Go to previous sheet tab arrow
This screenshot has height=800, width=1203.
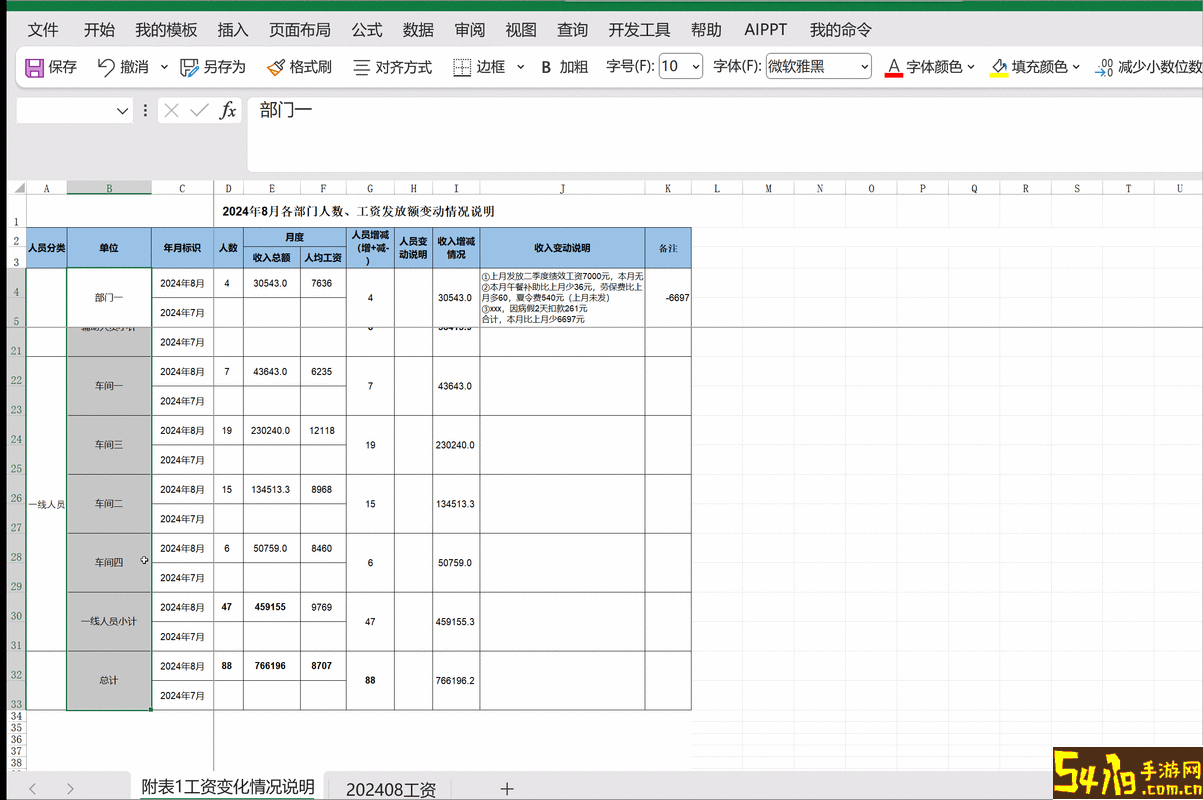(x=33, y=789)
